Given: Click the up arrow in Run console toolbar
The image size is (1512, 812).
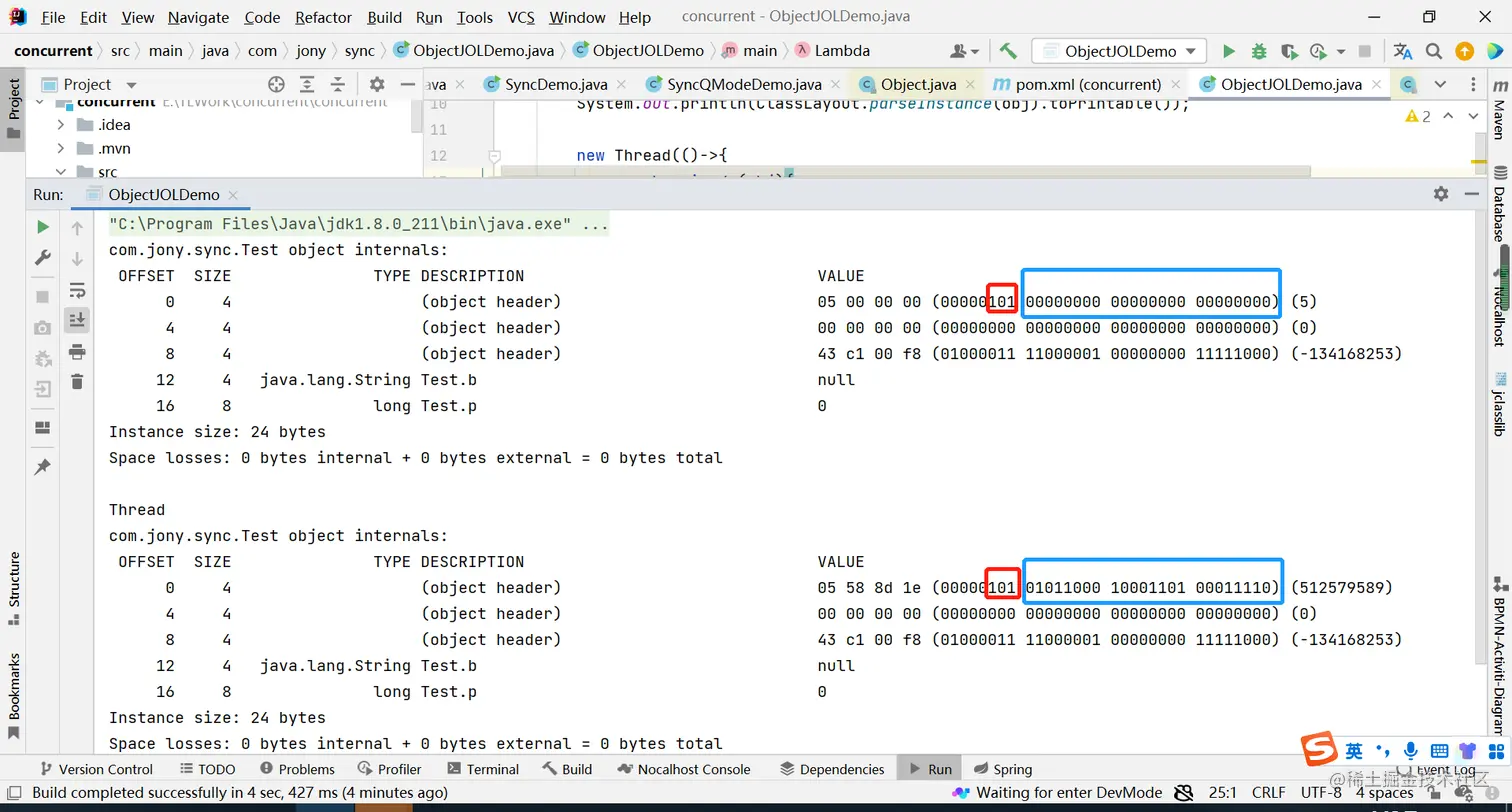Looking at the screenshot, I should pyautogui.click(x=77, y=229).
